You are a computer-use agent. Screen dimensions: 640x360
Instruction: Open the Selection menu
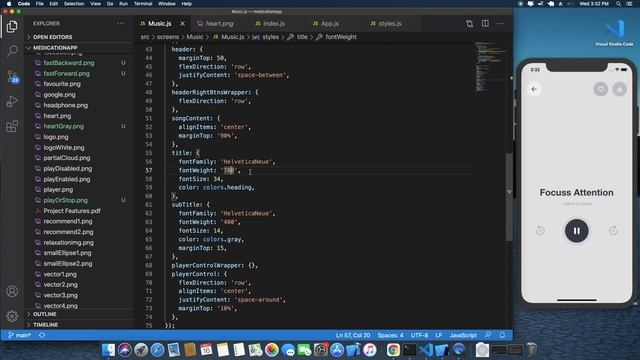(74, 4)
